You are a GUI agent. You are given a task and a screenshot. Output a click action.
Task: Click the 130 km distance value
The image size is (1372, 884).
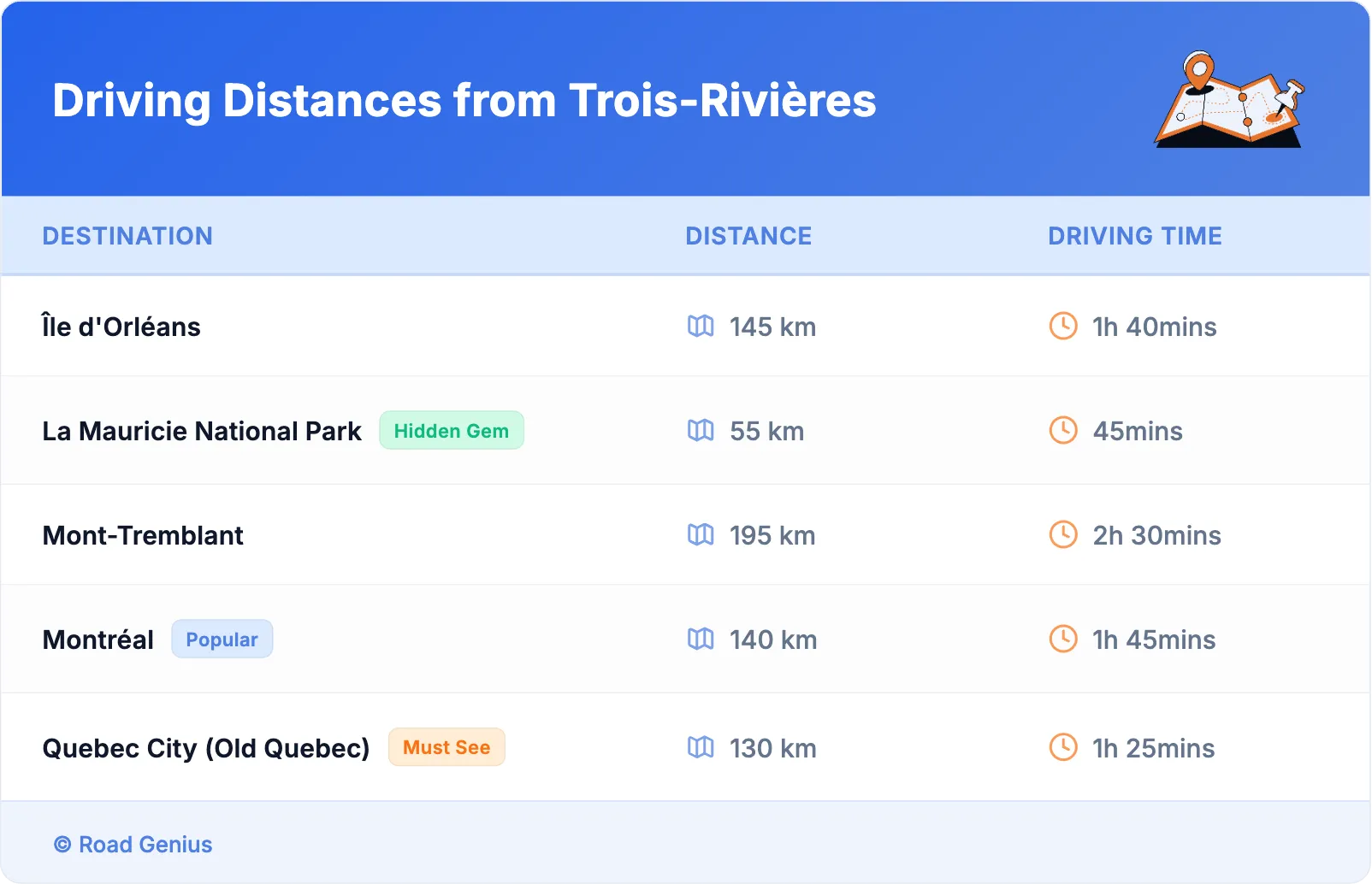pyautogui.click(x=773, y=748)
